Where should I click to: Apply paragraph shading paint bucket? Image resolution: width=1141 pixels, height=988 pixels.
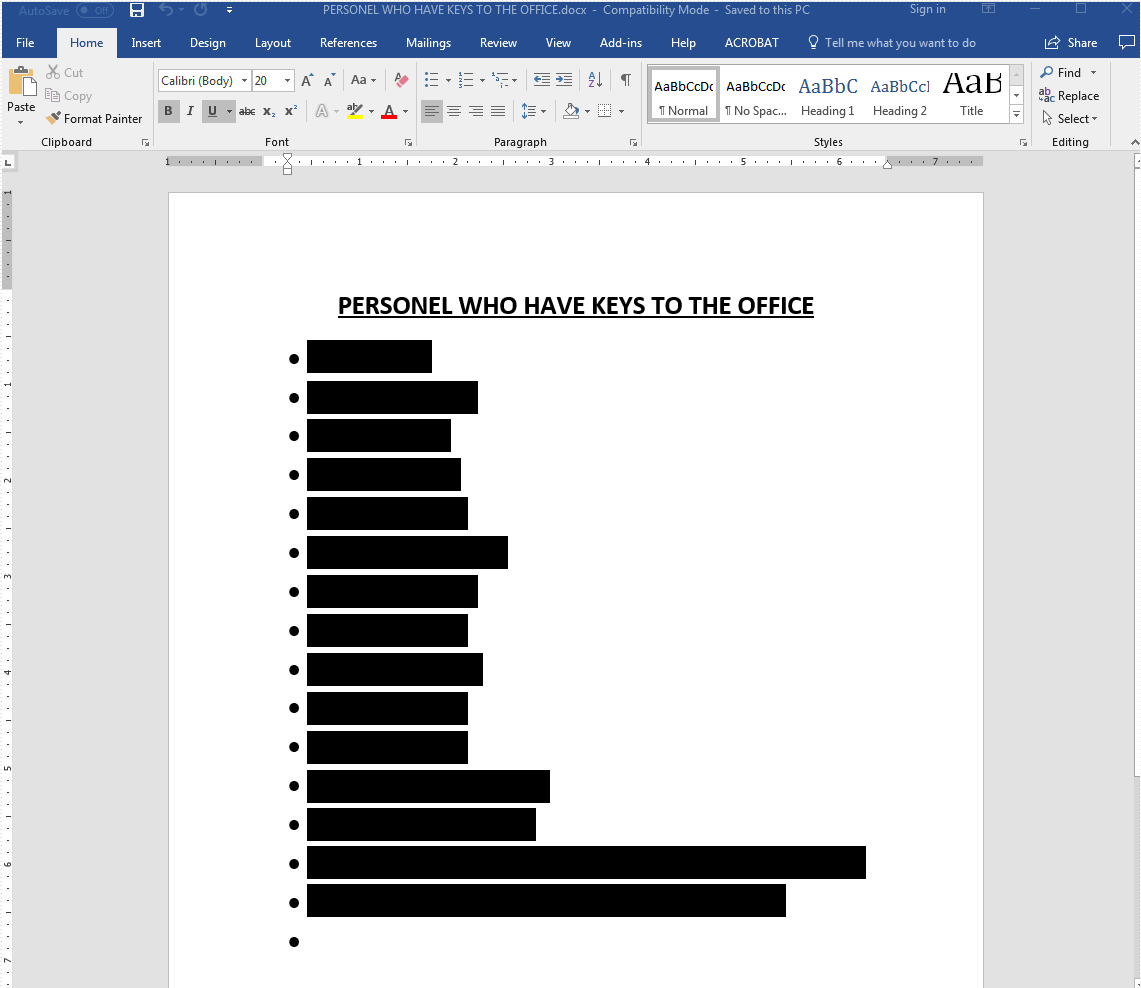click(572, 111)
